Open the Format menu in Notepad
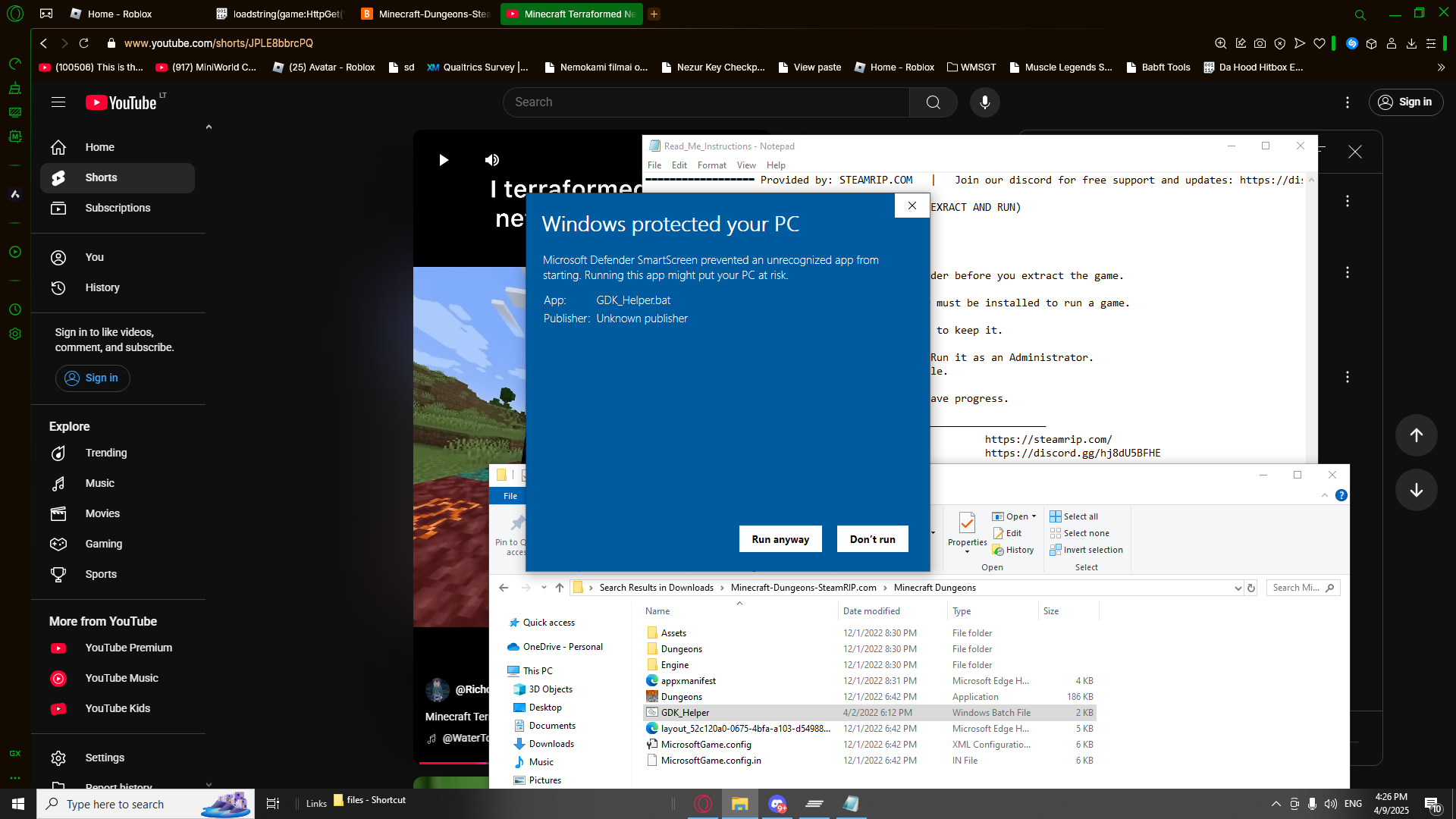1456x819 pixels. pyautogui.click(x=711, y=165)
